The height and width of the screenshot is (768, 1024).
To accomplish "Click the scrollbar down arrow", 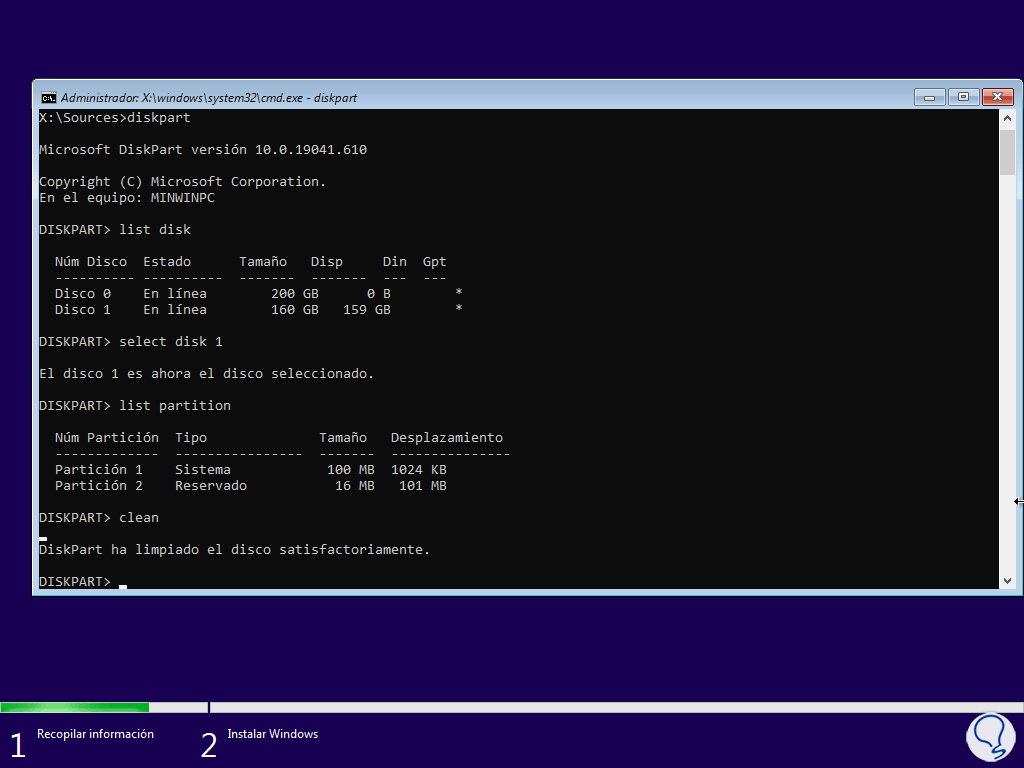I will point(1007,581).
